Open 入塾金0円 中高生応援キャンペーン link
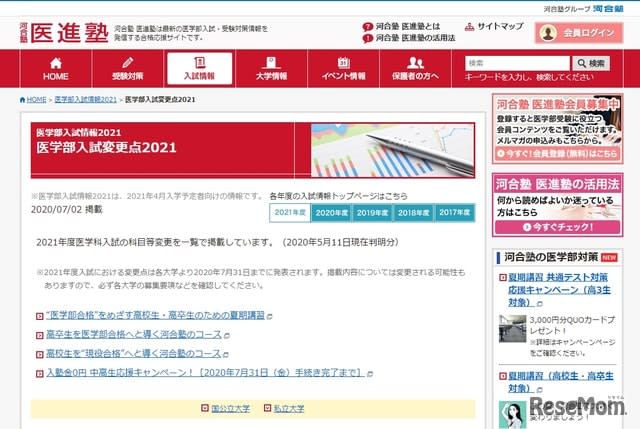Screen dimensions: 640x429 pyautogui.click(x=205, y=373)
